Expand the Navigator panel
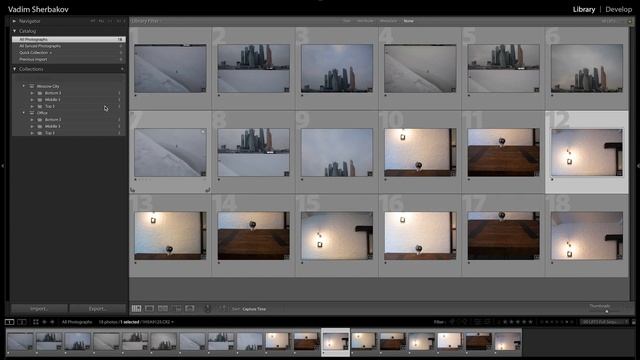Viewport: 640px width, 360px height. coord(14,21)
